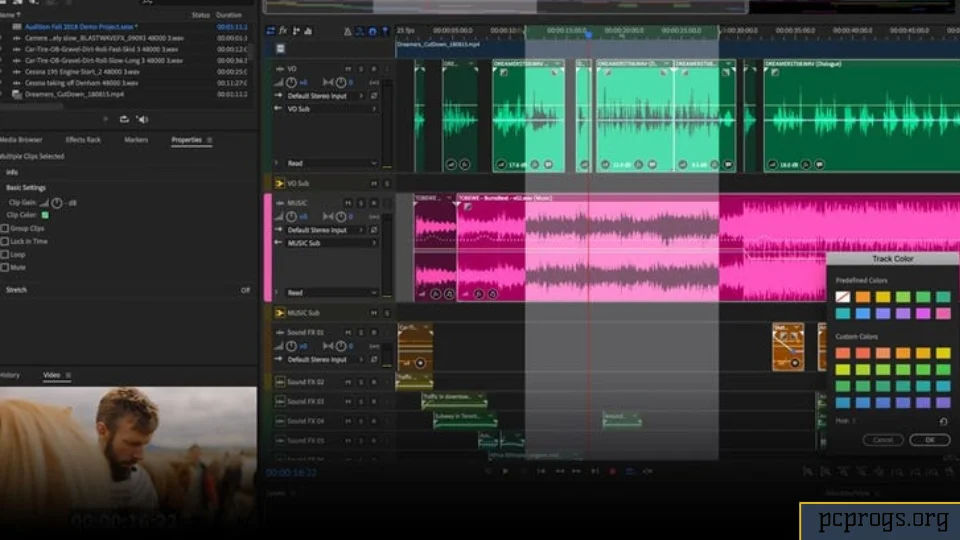
Task: Click the Record button in the transport
Action: pyautogui.click(x=612, y=471)
